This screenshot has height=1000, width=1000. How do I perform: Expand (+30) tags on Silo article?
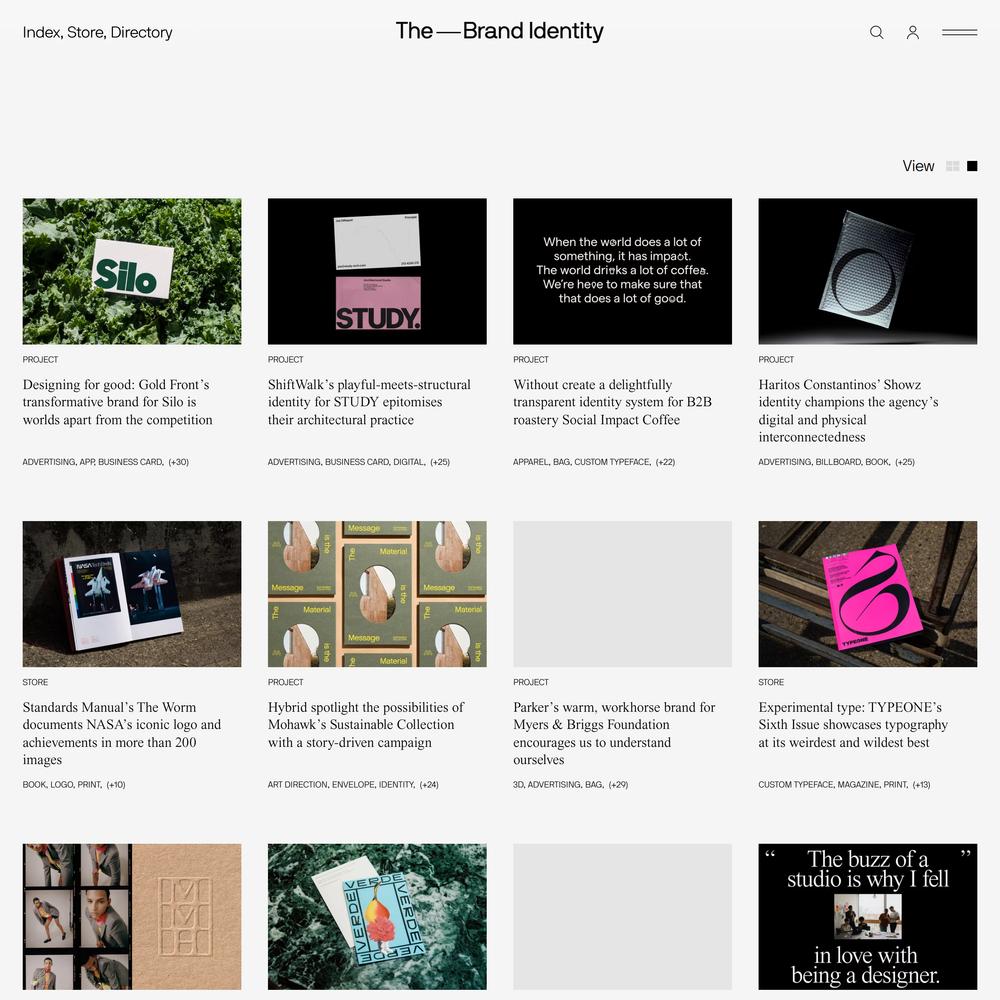tap(179, 462)
